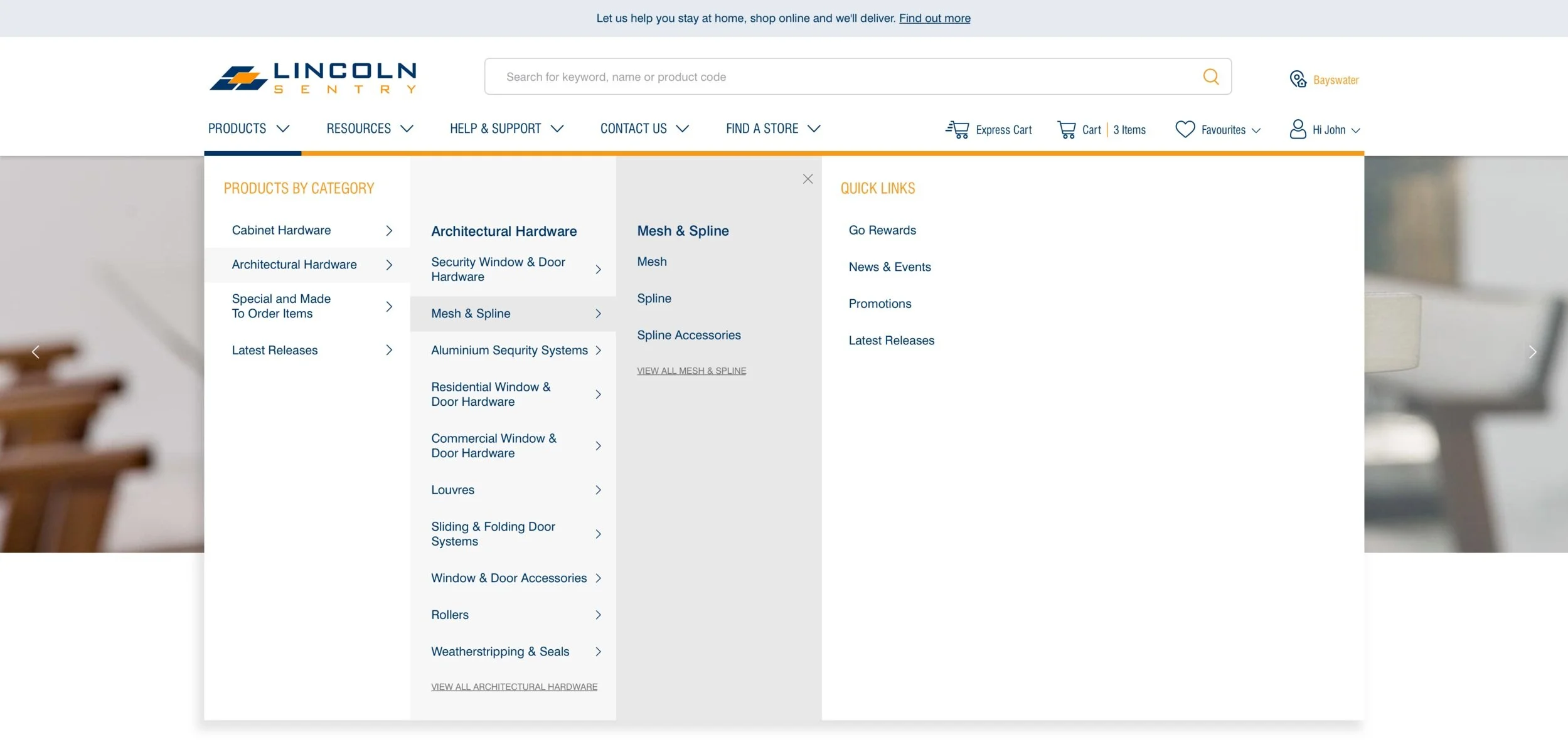The width and height of the screenshot is (1568, 742).
Task: Open Express Cart via the speeding cart icon
Action: (x=957, y=129)
